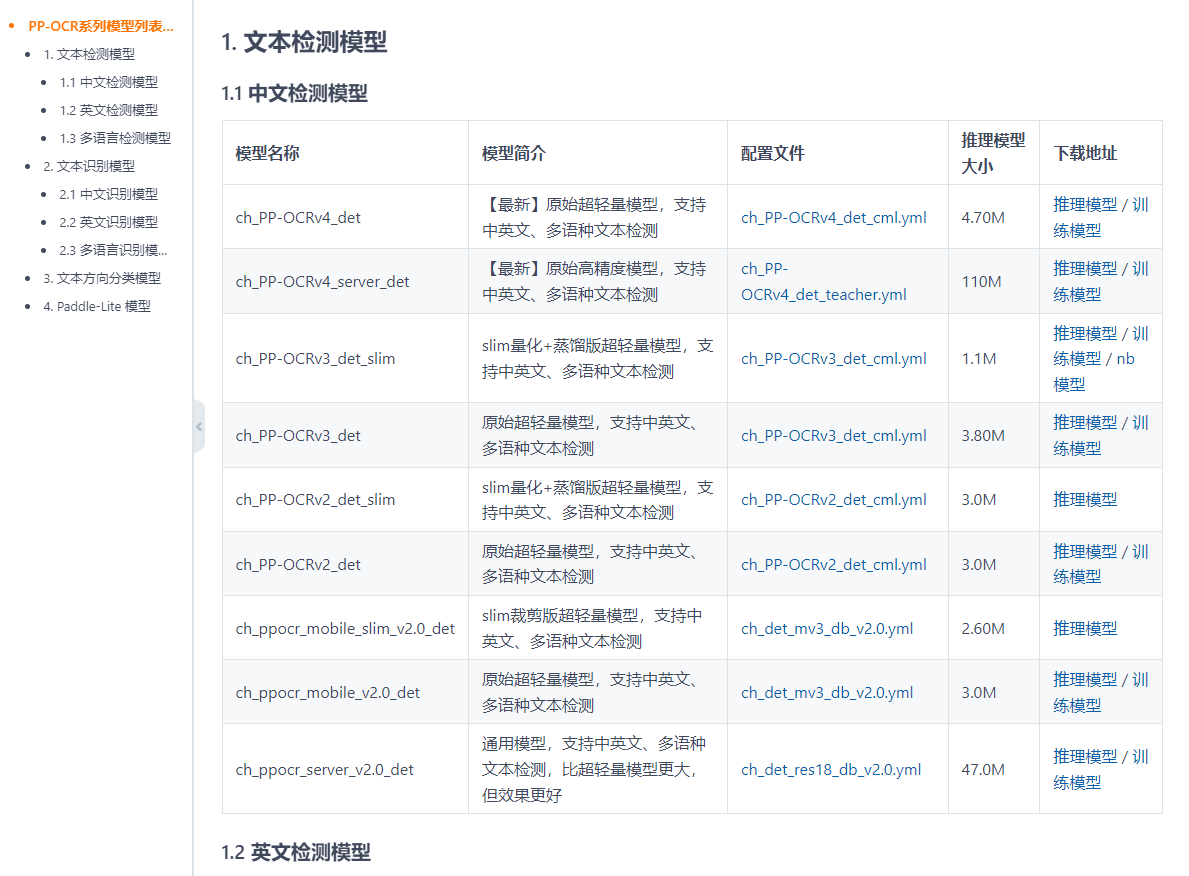Navigate to 2.1 中文识别模型 entry
The height and width of the screenshot is (876, 1189).
click(x=108, y=194)
